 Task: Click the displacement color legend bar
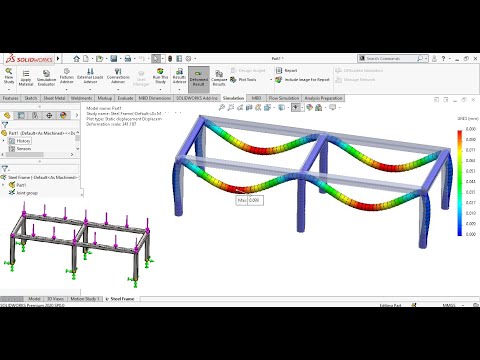(460, 183)
